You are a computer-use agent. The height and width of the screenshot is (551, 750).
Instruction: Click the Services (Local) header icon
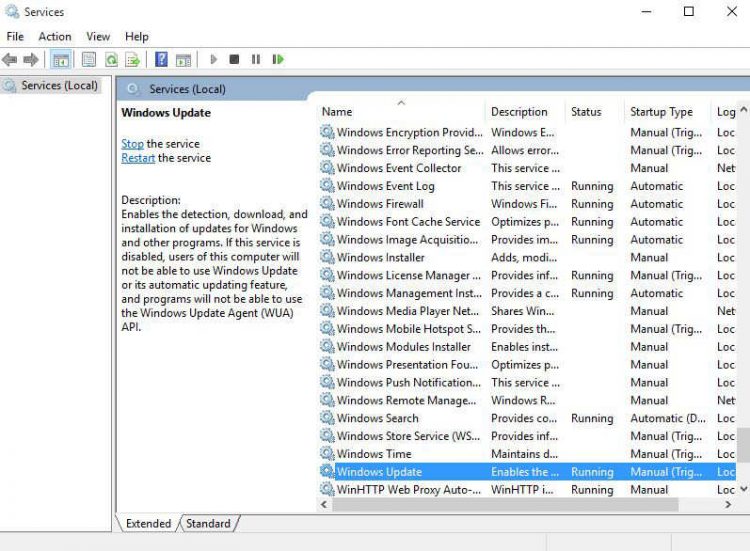point(133,89)
